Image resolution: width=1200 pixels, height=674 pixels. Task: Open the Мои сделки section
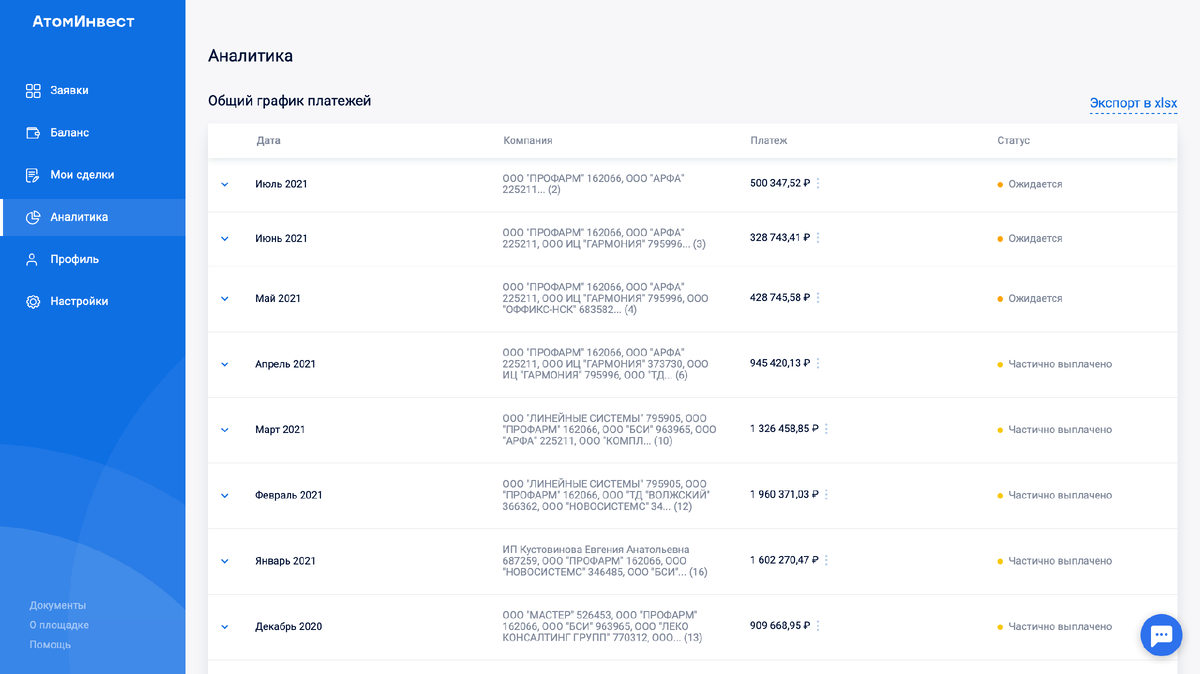pos(82,175)
